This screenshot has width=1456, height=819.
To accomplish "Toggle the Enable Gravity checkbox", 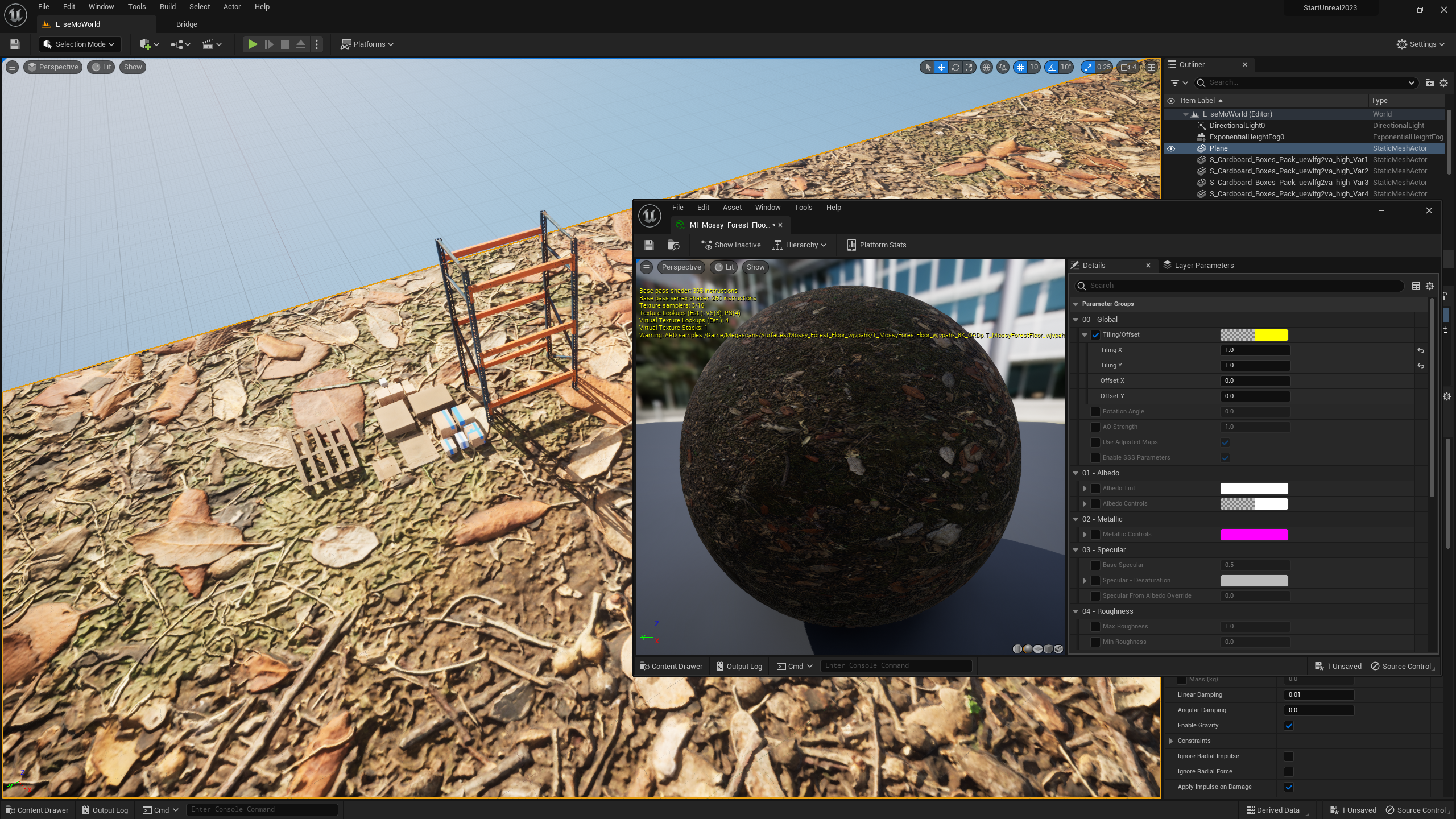I will pyautogui.click(x=1289, y=726).
